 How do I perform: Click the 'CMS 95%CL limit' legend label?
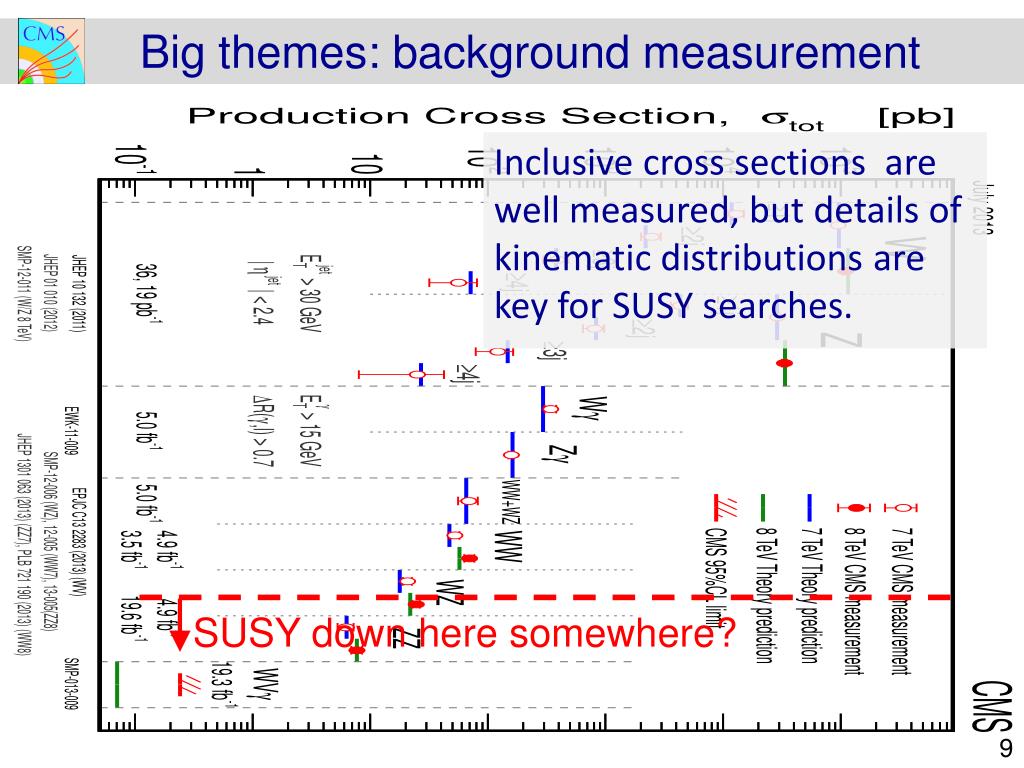point(716,578)
